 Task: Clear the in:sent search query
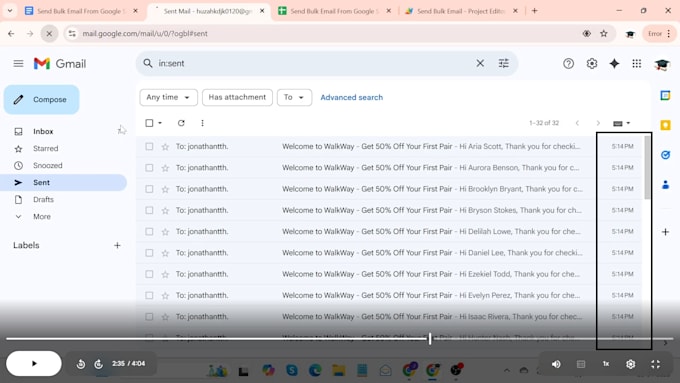coord(480,63)
